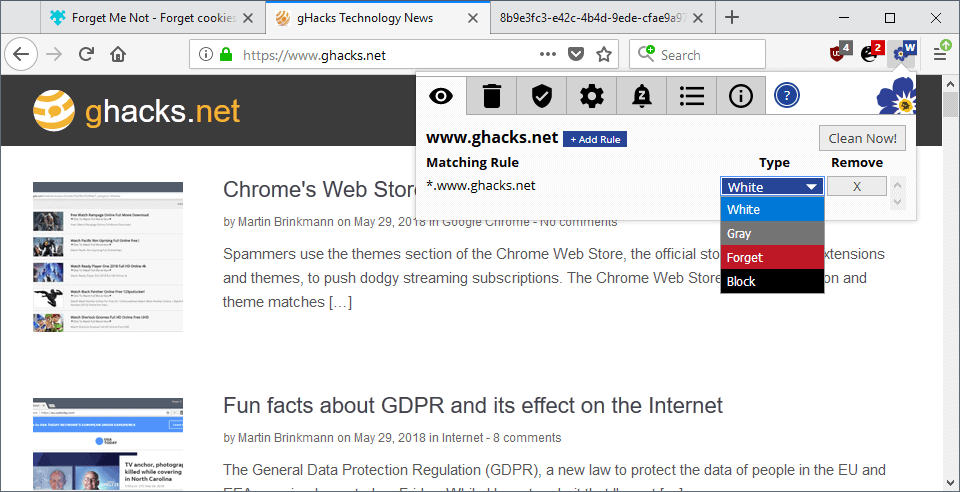
Task: Open the bell notifications tab
Action: (x=642, y=96)
